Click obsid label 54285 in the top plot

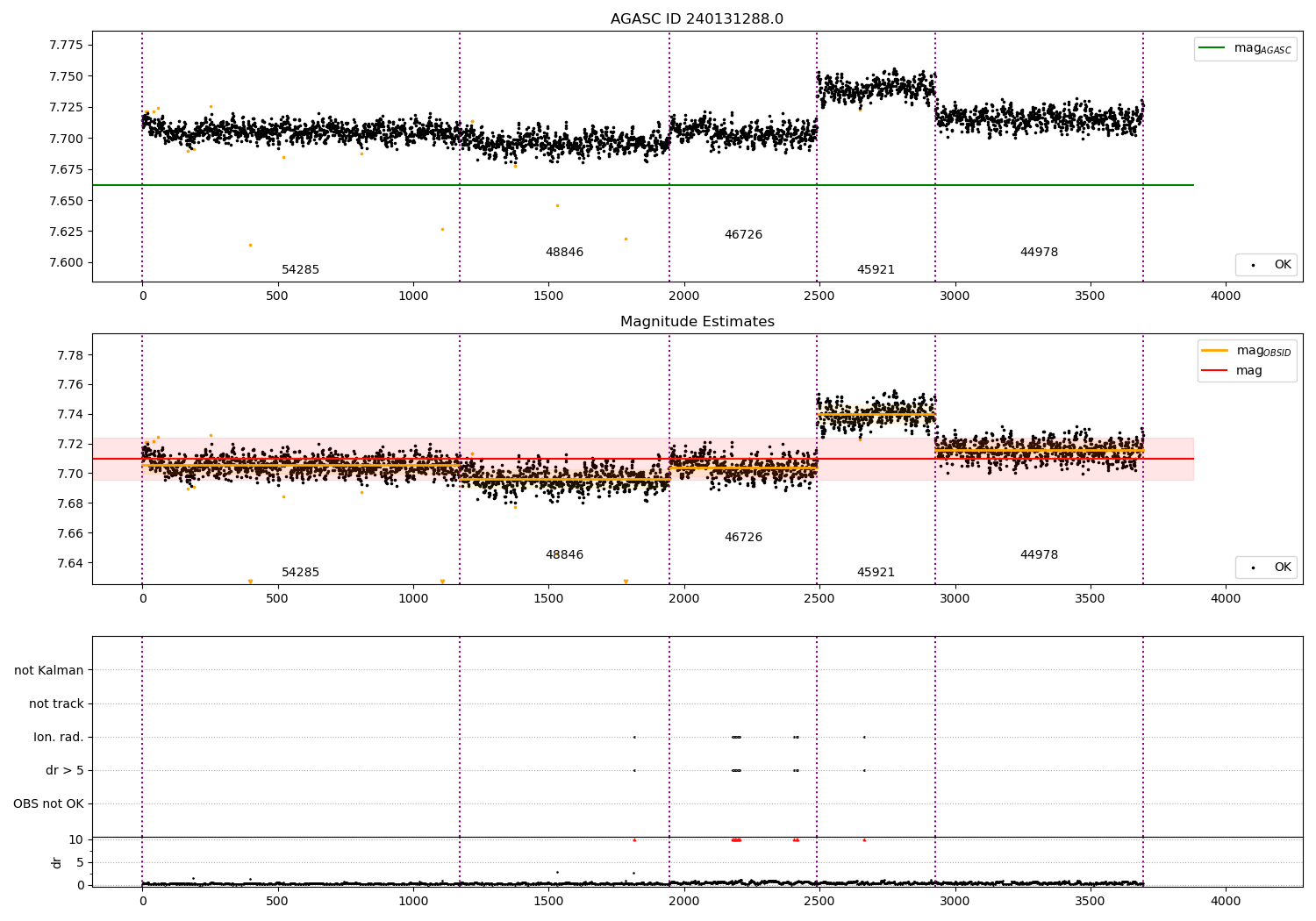(x=300, y=269)
